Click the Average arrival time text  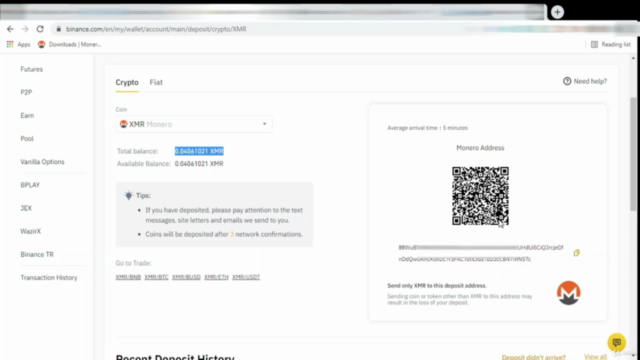point(427,128)
